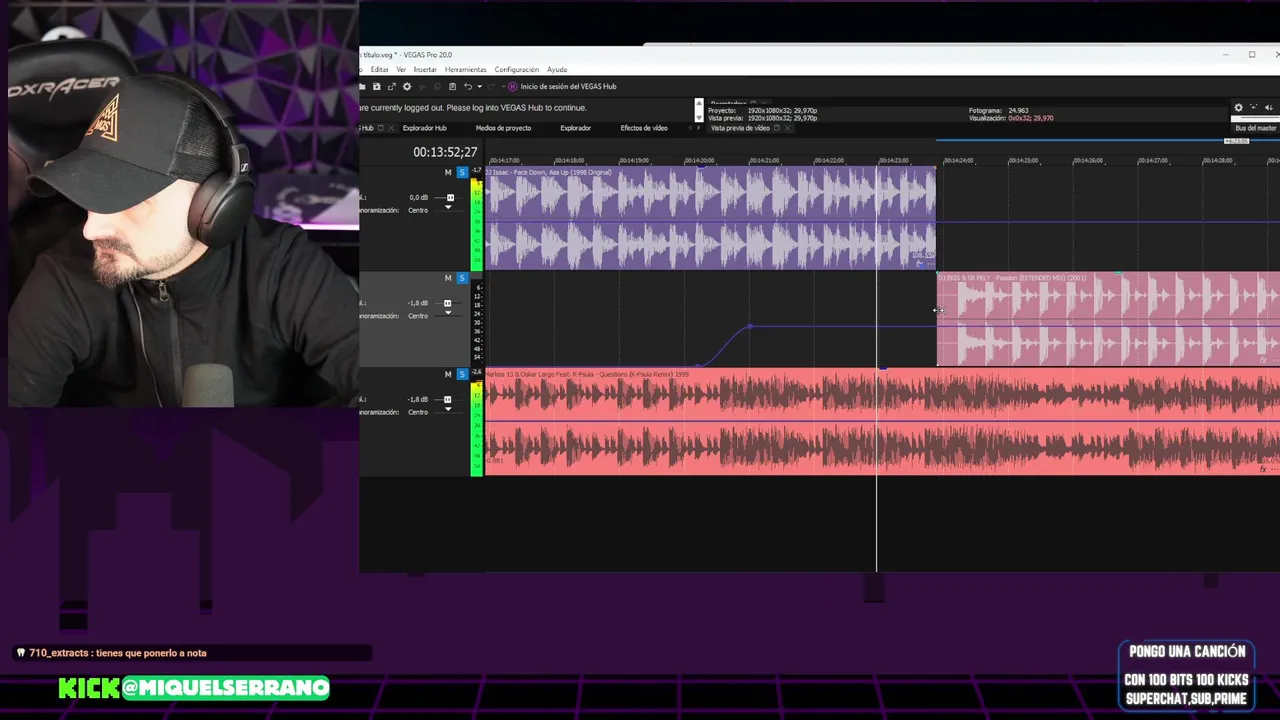1280x720 pixels.
Task: Click the Render As export icon
Action: [392, 86]
